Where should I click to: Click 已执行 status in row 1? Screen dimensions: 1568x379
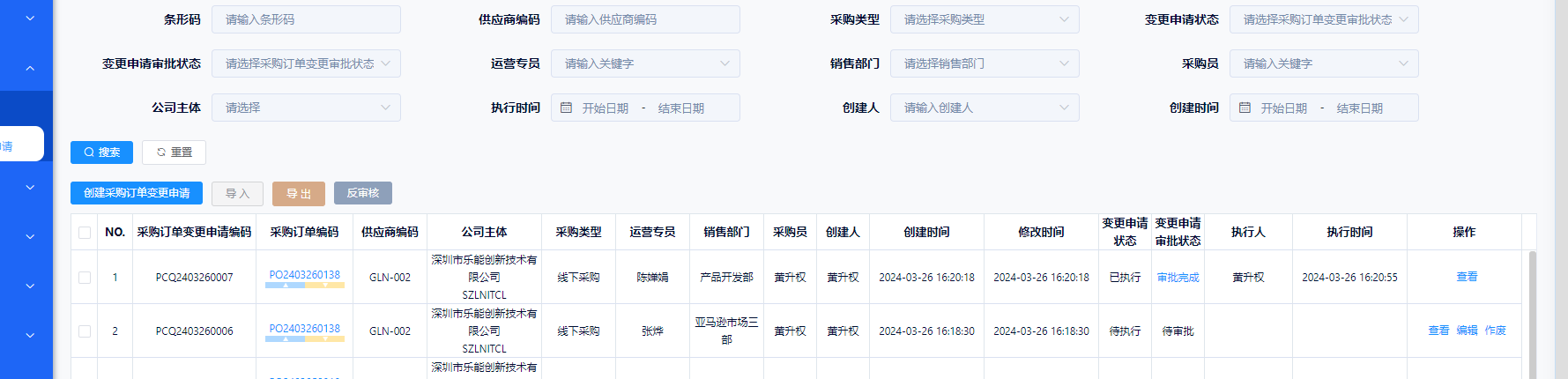[x=1125, y=278]
